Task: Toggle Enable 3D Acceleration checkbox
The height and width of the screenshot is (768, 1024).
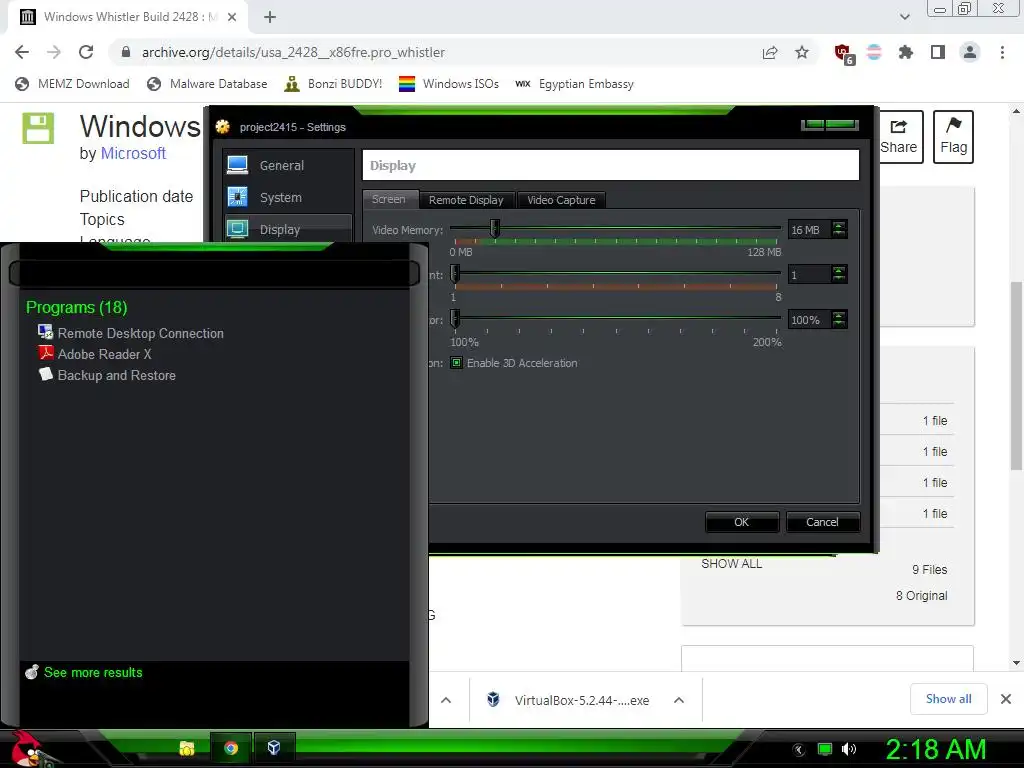Action: tap(456, 363)
